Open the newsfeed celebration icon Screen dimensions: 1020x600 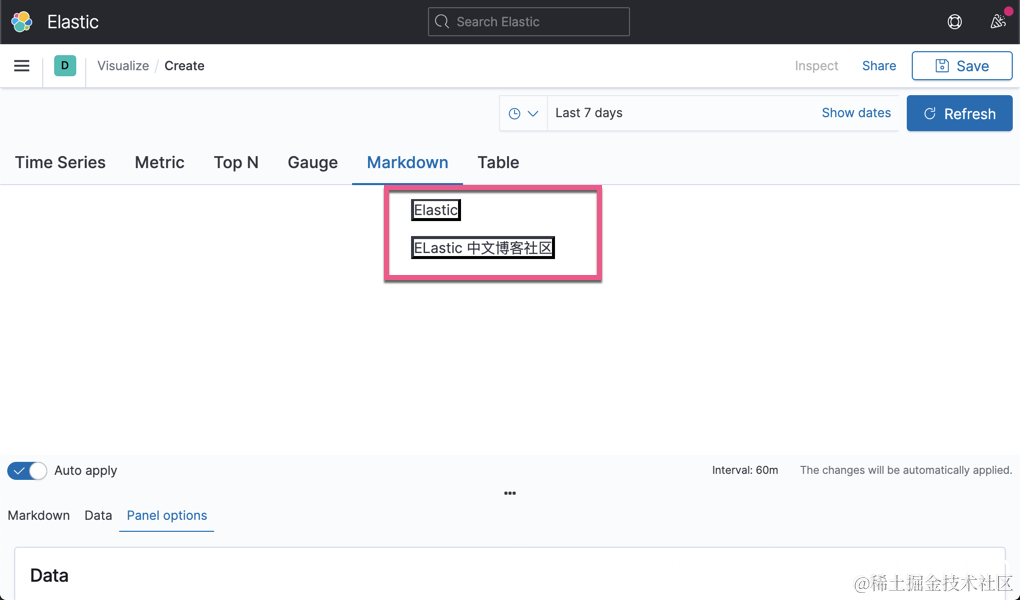998,21
